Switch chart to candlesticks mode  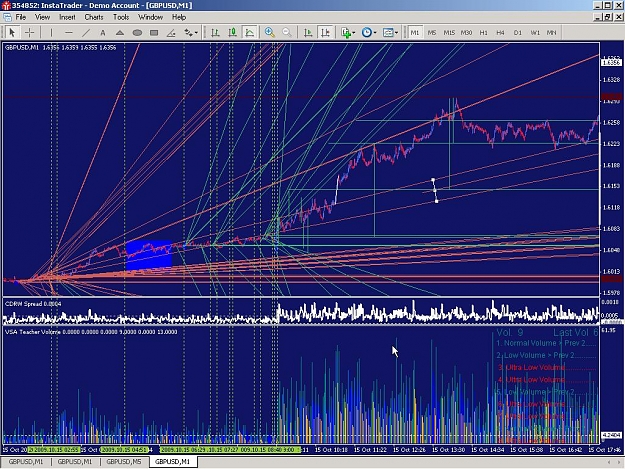pyautogui.click(x=232, y=33)
